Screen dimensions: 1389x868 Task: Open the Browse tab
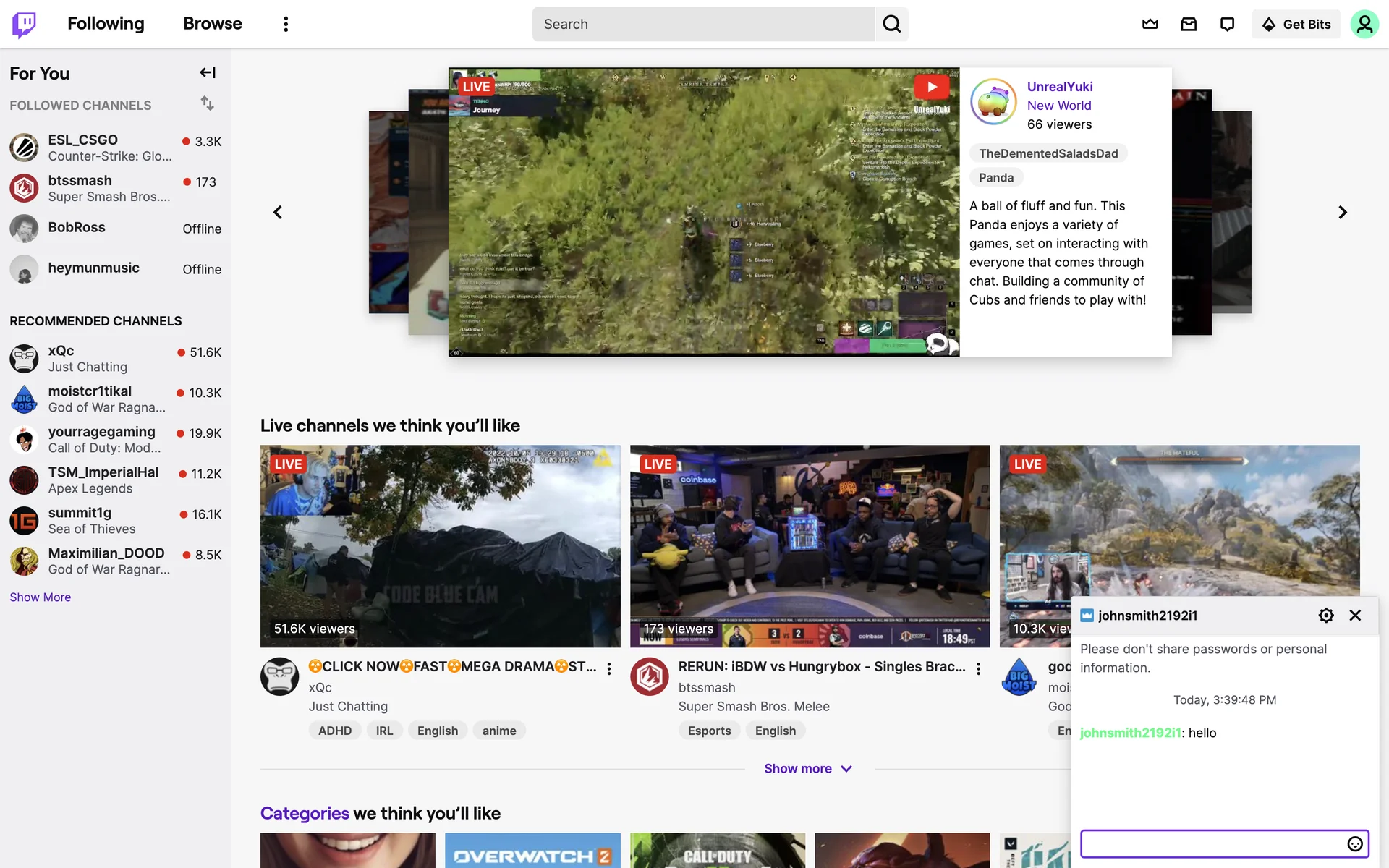(x=213, y=24)
